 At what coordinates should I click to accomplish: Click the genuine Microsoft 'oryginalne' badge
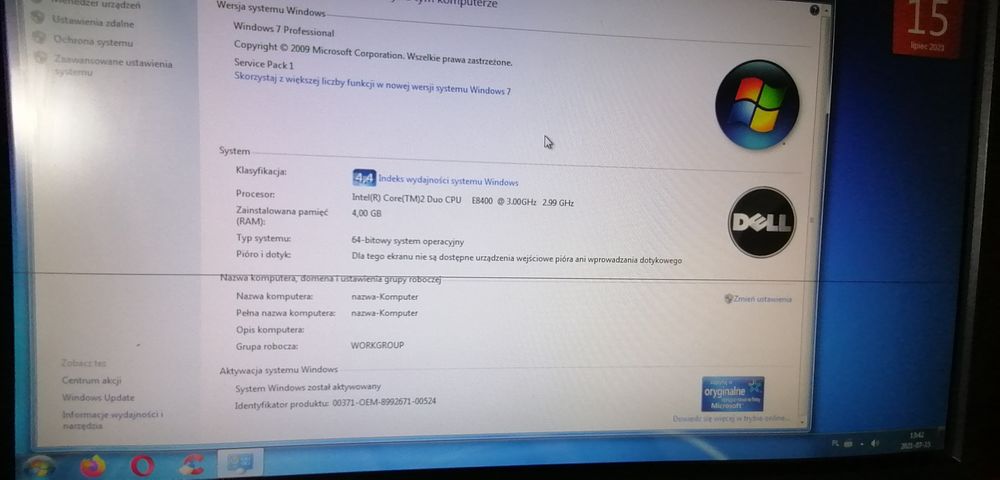click(732, 393)
